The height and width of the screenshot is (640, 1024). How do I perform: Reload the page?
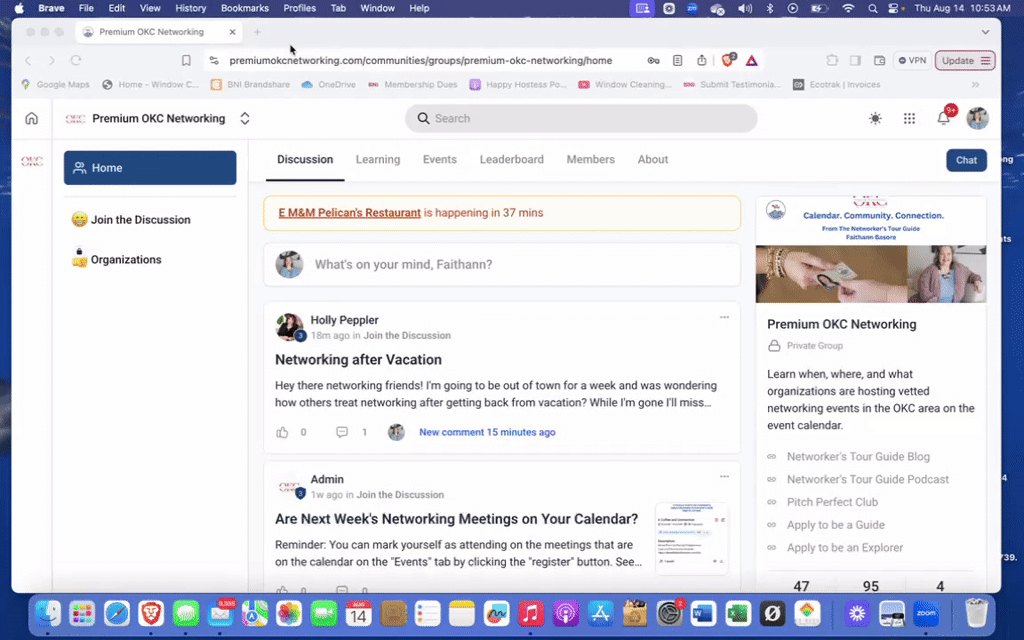[x=76, y=60]
